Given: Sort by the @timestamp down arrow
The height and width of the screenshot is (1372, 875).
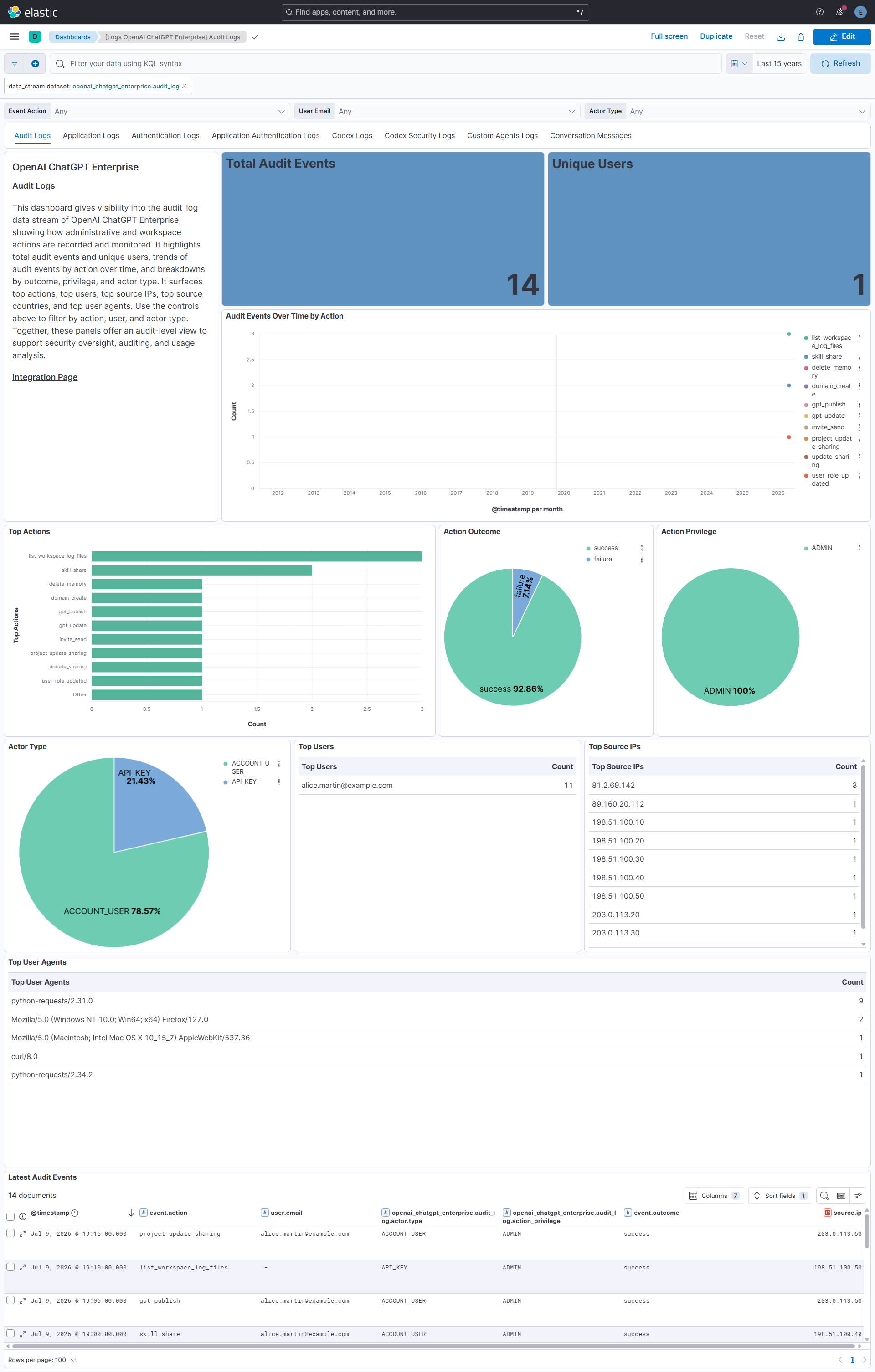Looking at the screenshot, I should coord(131,1213).
